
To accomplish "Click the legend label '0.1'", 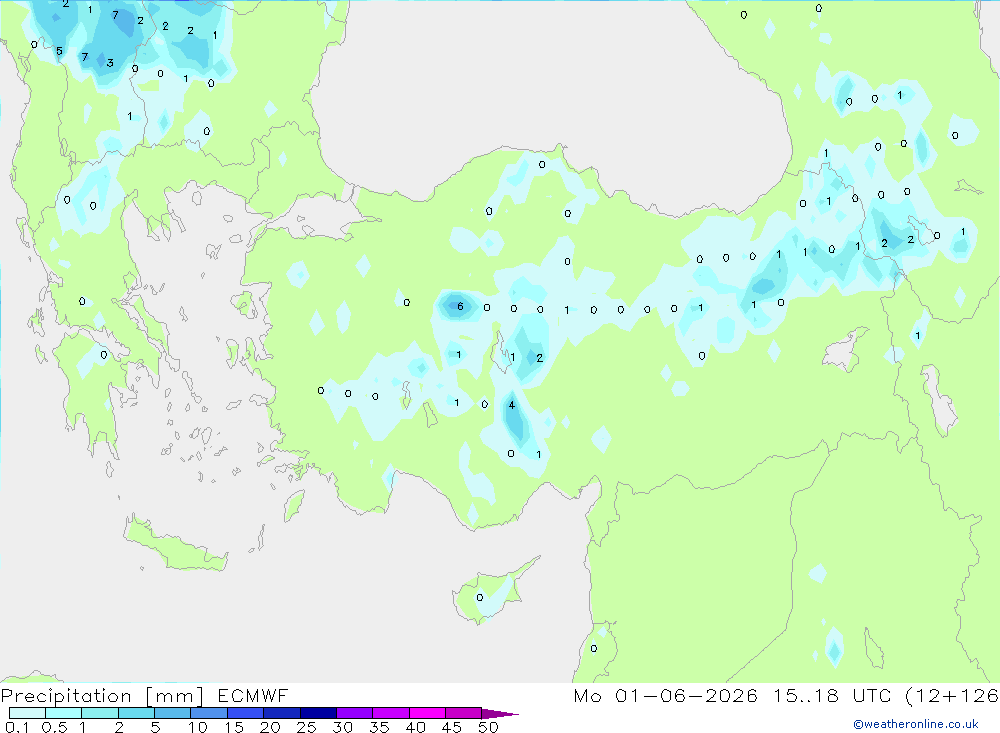I will (x=17, y=727).
